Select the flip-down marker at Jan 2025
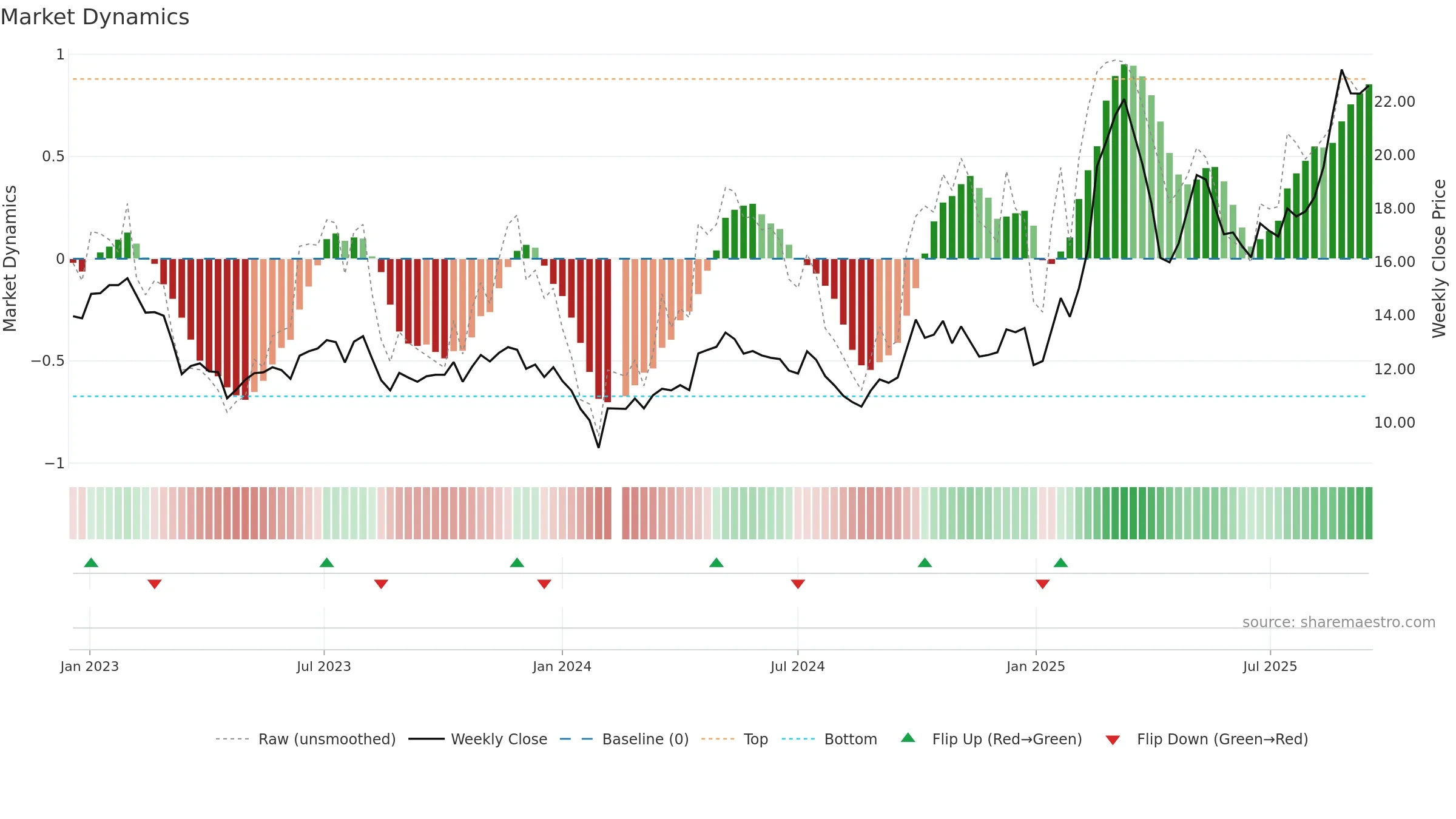The image size is (1456, 819). click(1042, 584)
